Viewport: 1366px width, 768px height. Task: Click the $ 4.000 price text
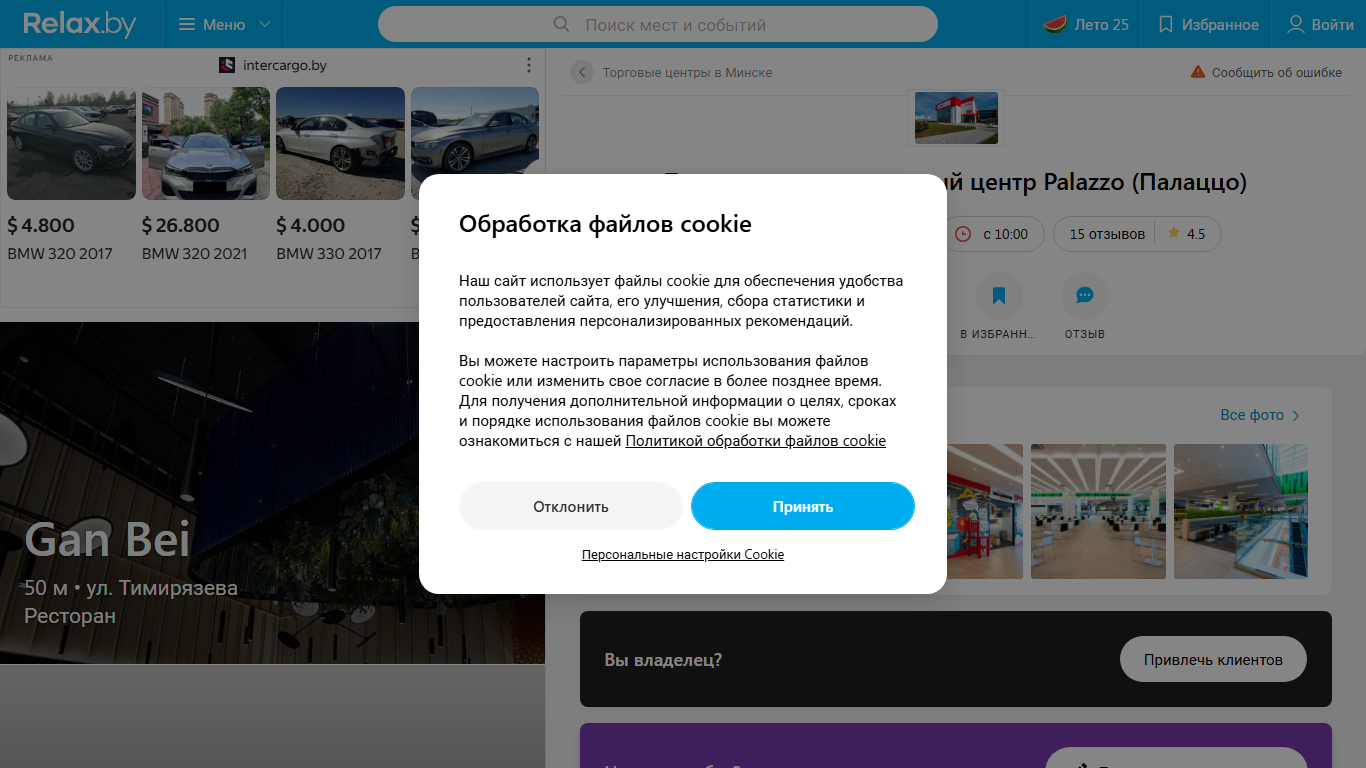coord(311,225)
